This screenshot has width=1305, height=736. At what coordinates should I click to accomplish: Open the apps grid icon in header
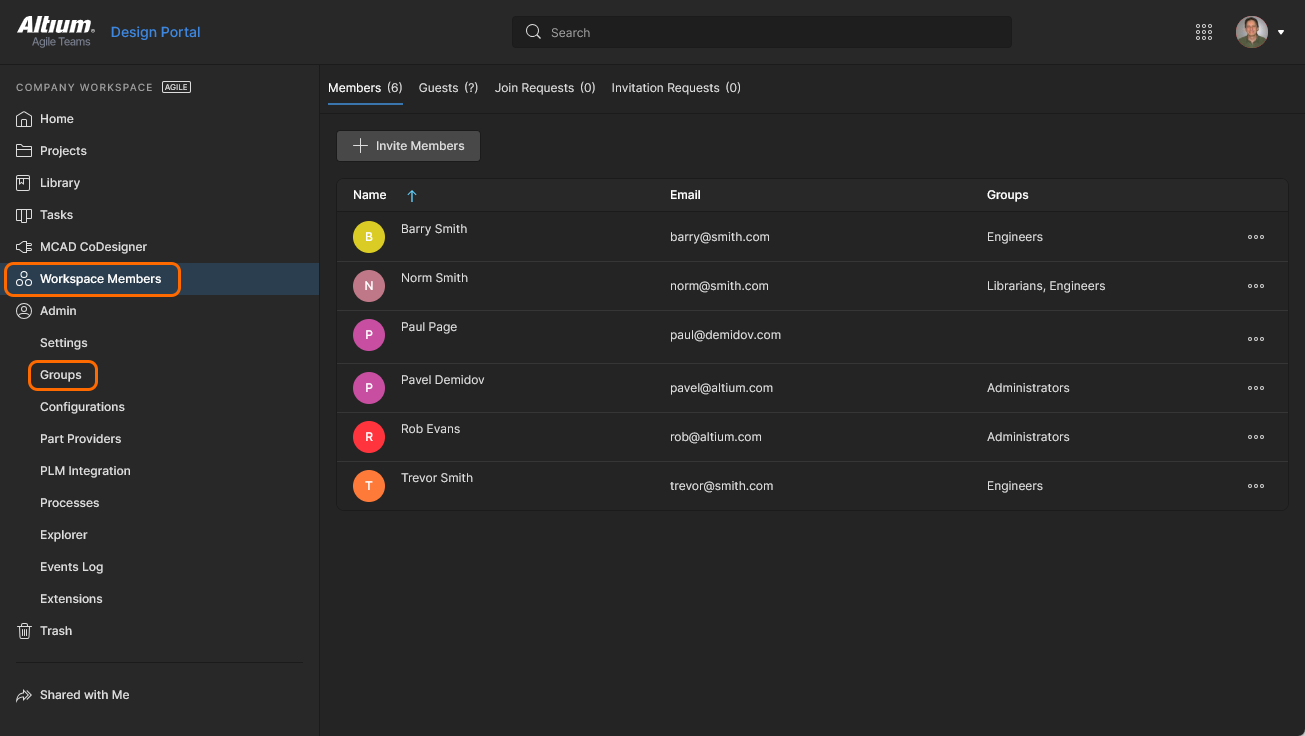click(x=1204, y=32)
